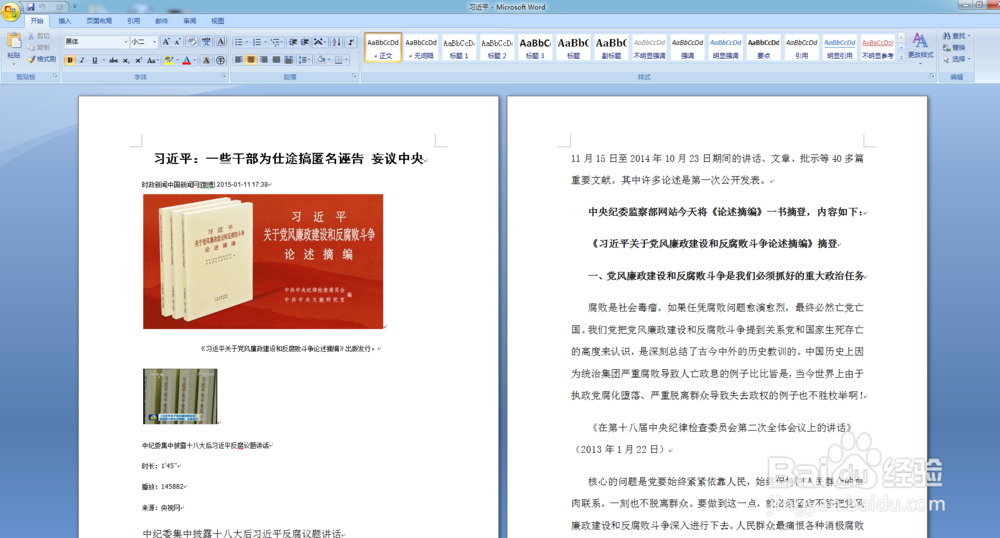Cut selection with 剪切
1000x538 pixels.
39,36
